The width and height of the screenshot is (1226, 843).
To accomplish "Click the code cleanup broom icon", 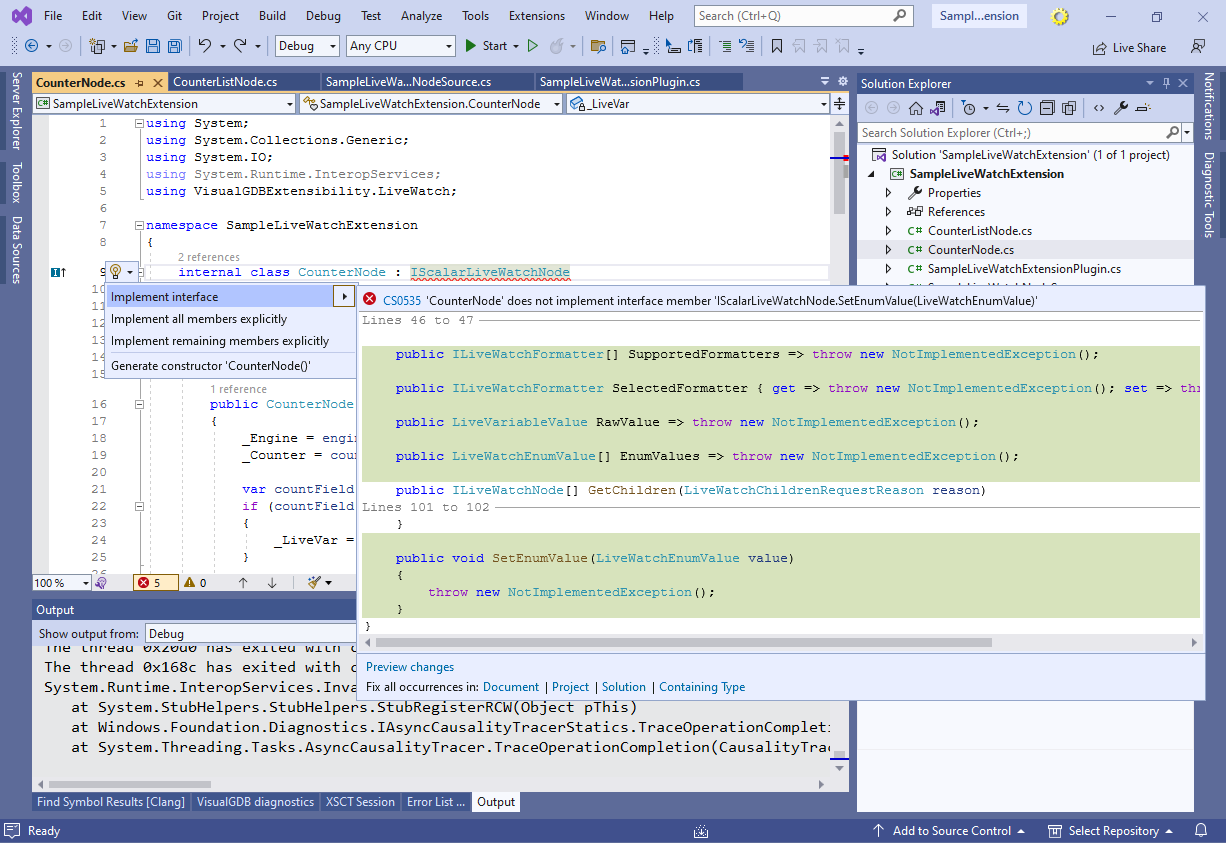I will click(x=314, y=582).
